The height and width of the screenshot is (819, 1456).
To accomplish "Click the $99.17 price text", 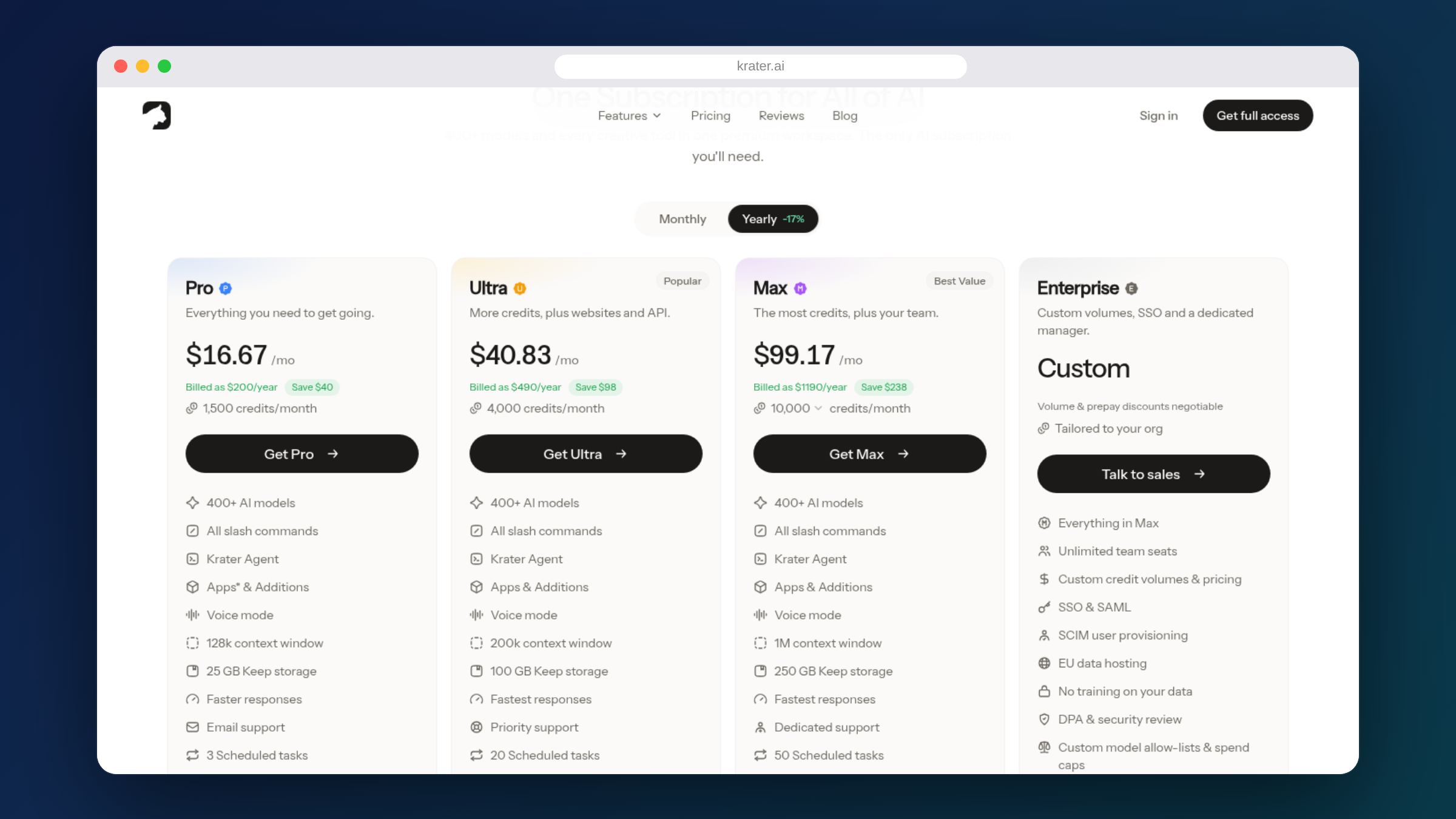I will pos(794,355).
